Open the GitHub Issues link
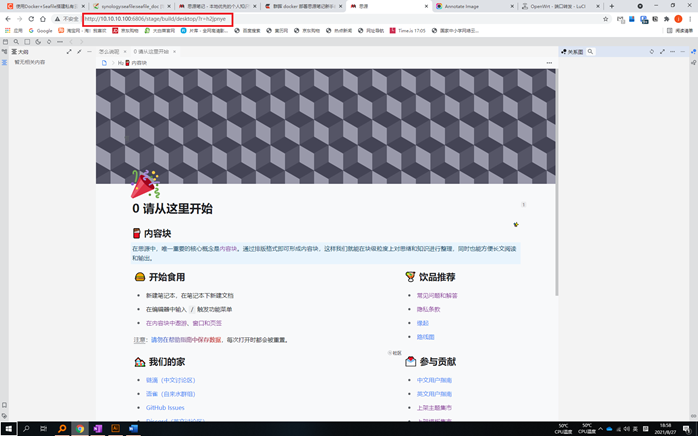The height and width of the screenshot is (436, 698). [x=165, y=407]
